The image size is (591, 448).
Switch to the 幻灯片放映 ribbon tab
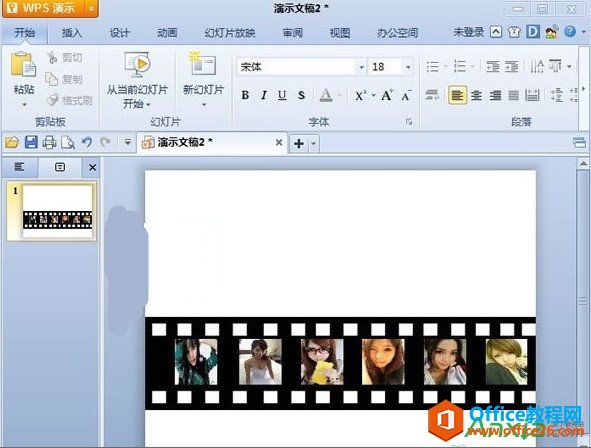(230, 33)
